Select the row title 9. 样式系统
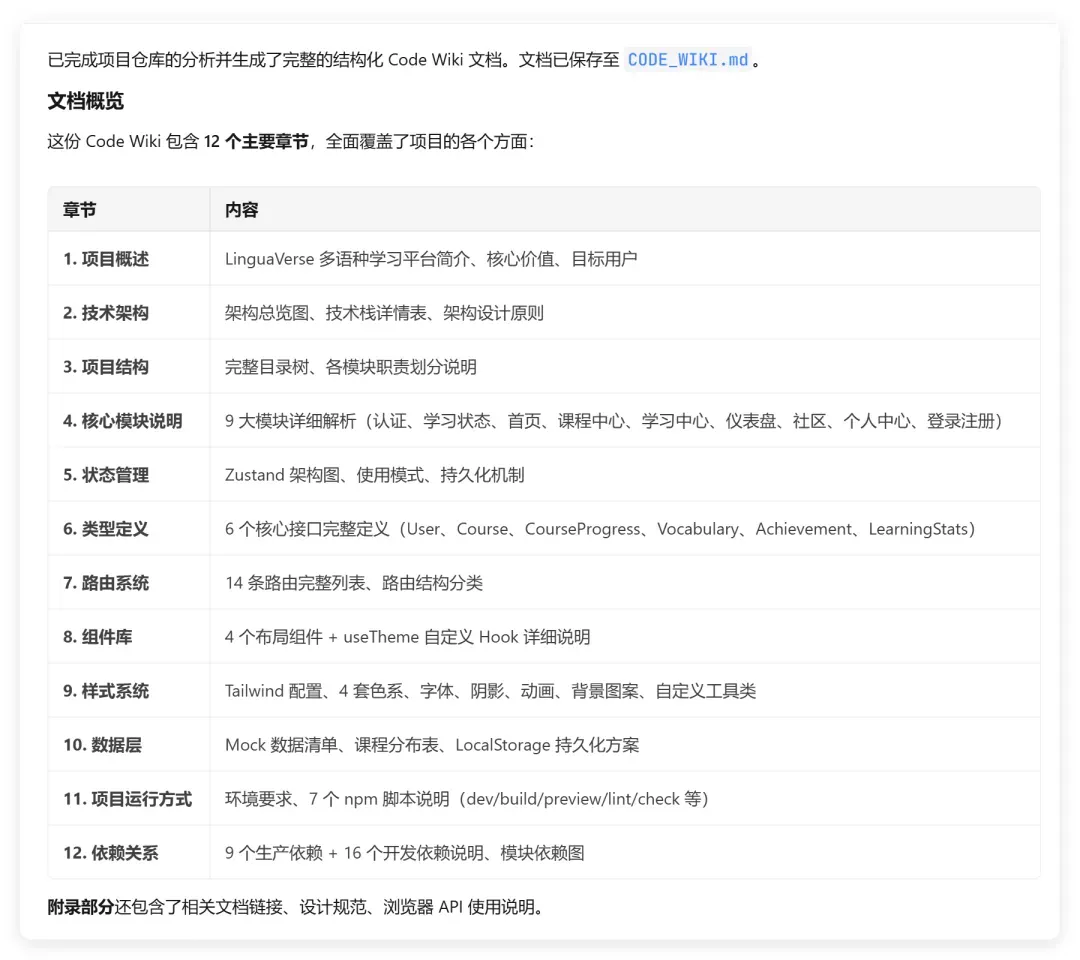The width and height of the screenshot is (1080, 960). [x=106, y=691]
